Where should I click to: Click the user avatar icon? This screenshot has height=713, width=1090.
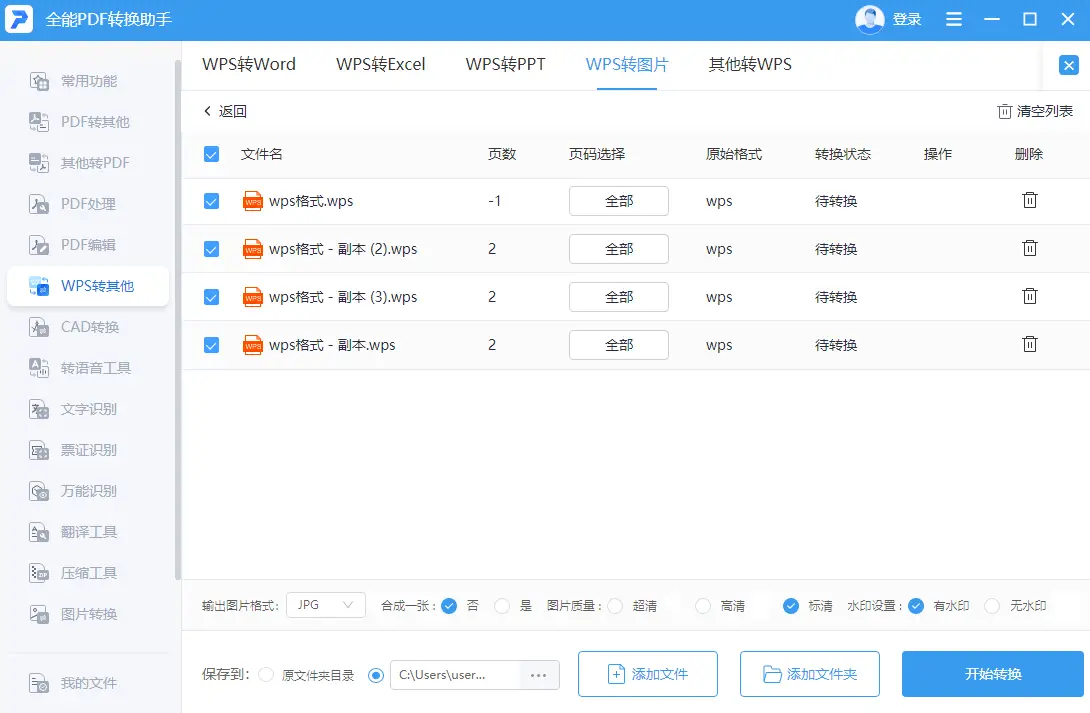coord(869,19)
